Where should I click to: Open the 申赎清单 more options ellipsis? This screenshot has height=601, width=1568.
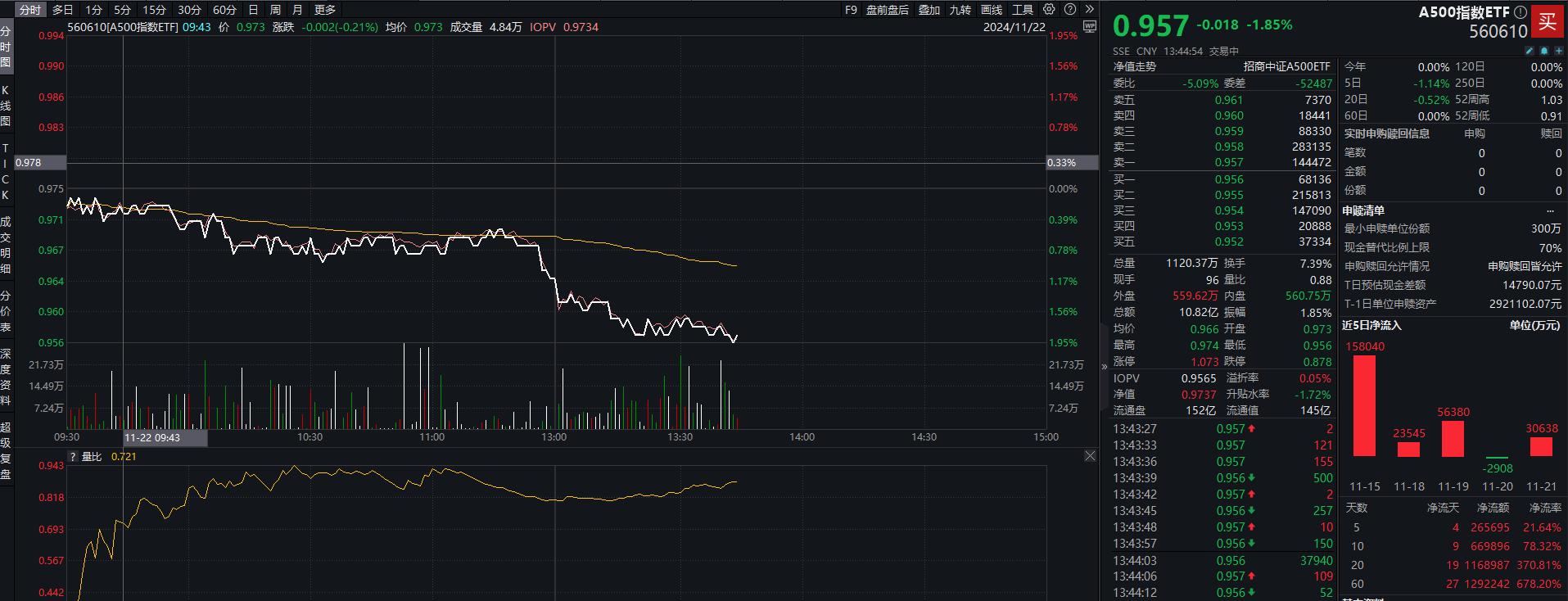(x=1550, y=210)
